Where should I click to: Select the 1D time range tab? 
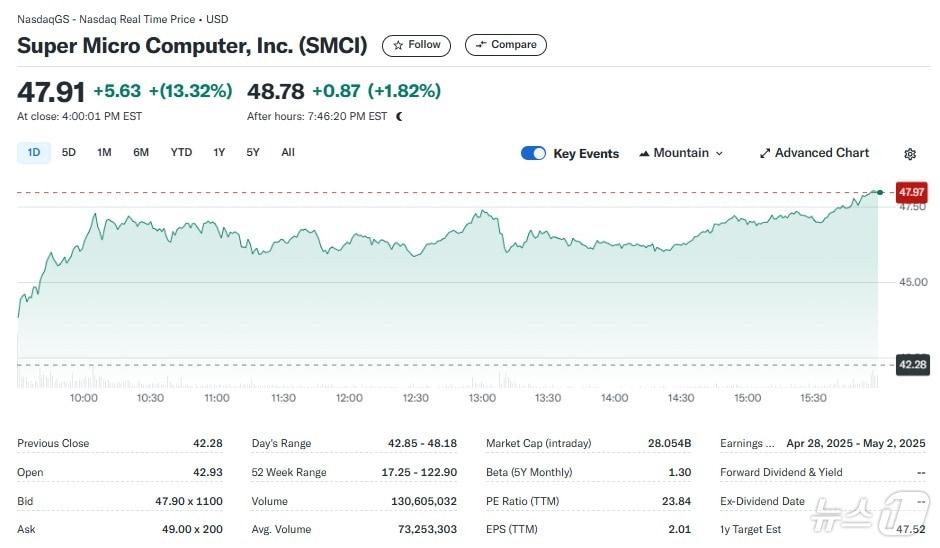coord(34,153)
